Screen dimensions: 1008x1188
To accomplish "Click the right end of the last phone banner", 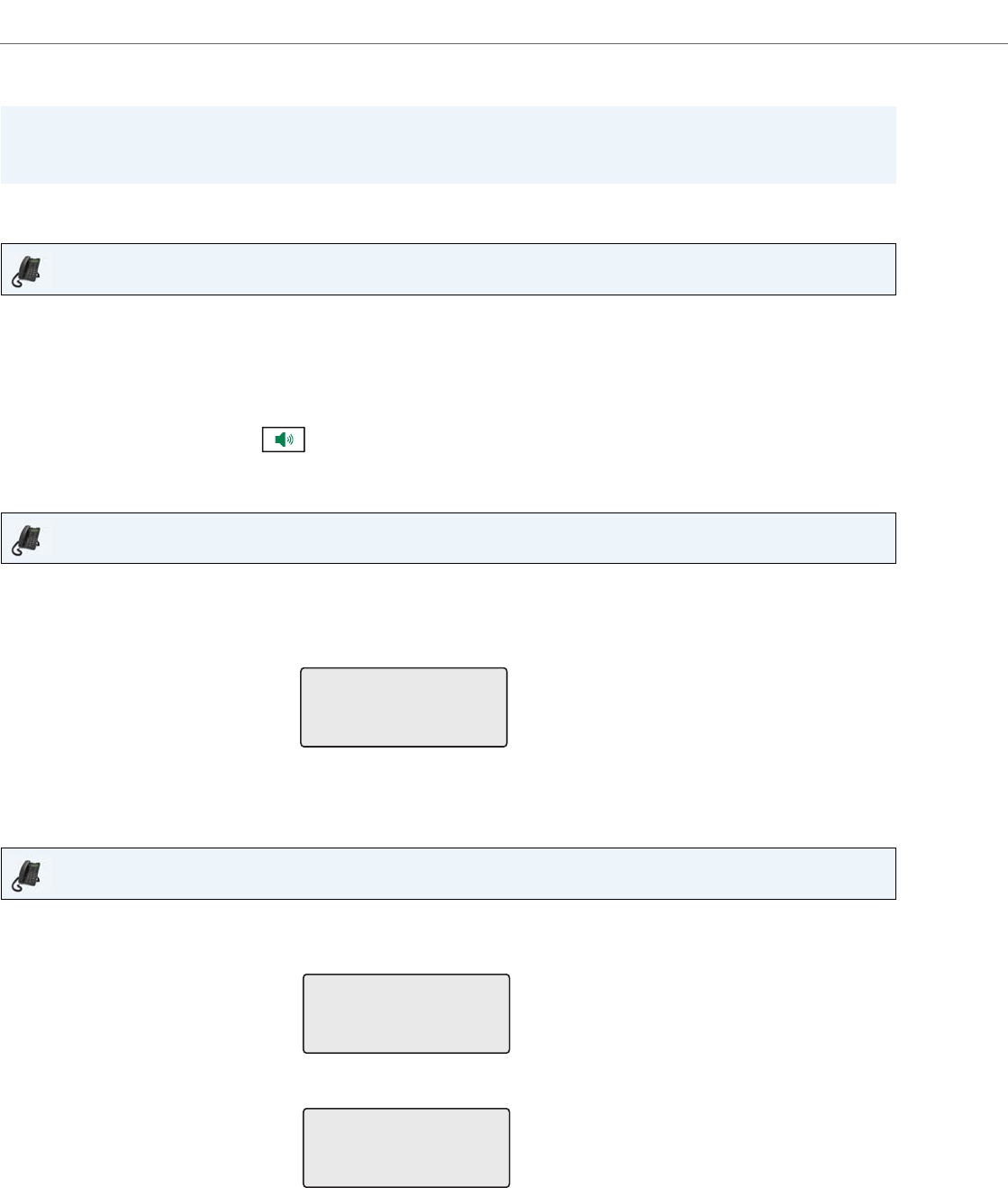I will [x=886, y=874].
